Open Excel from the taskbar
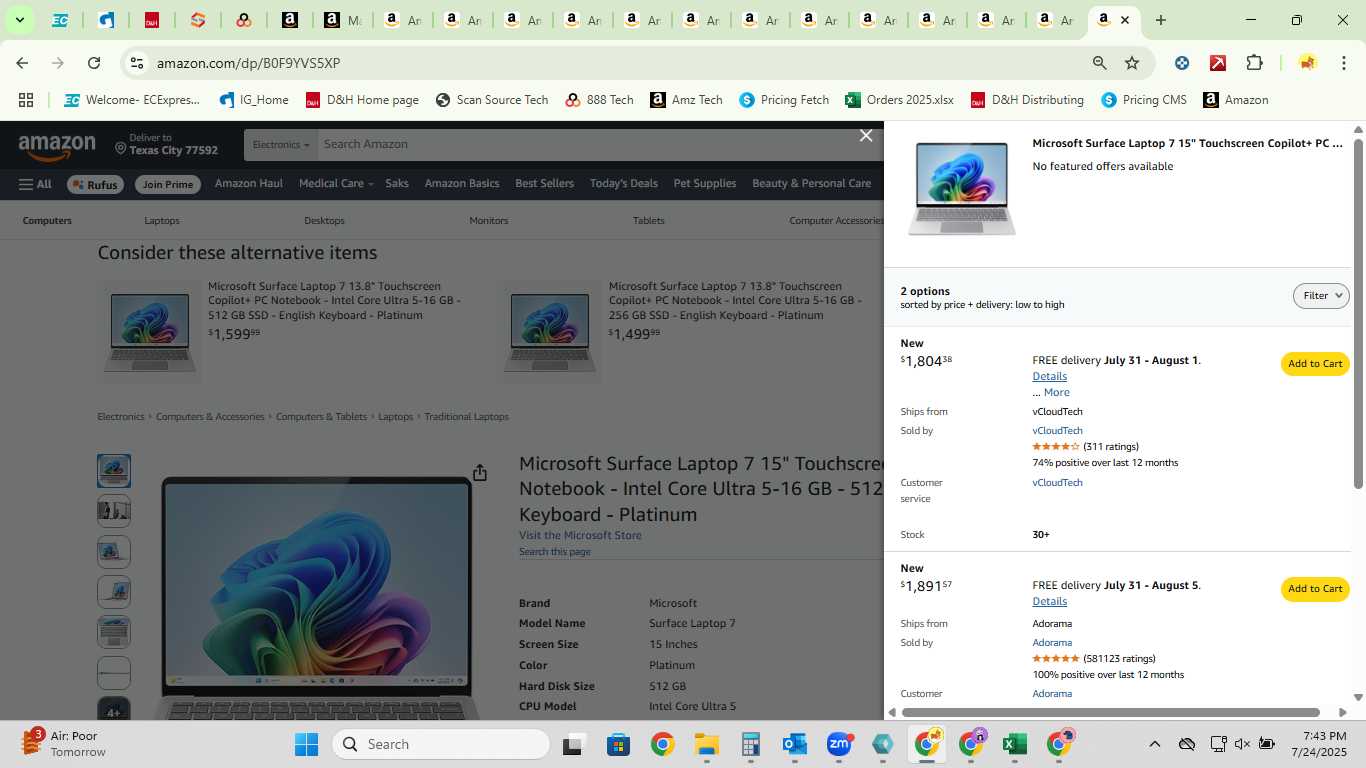 [x=1014, y=744]
